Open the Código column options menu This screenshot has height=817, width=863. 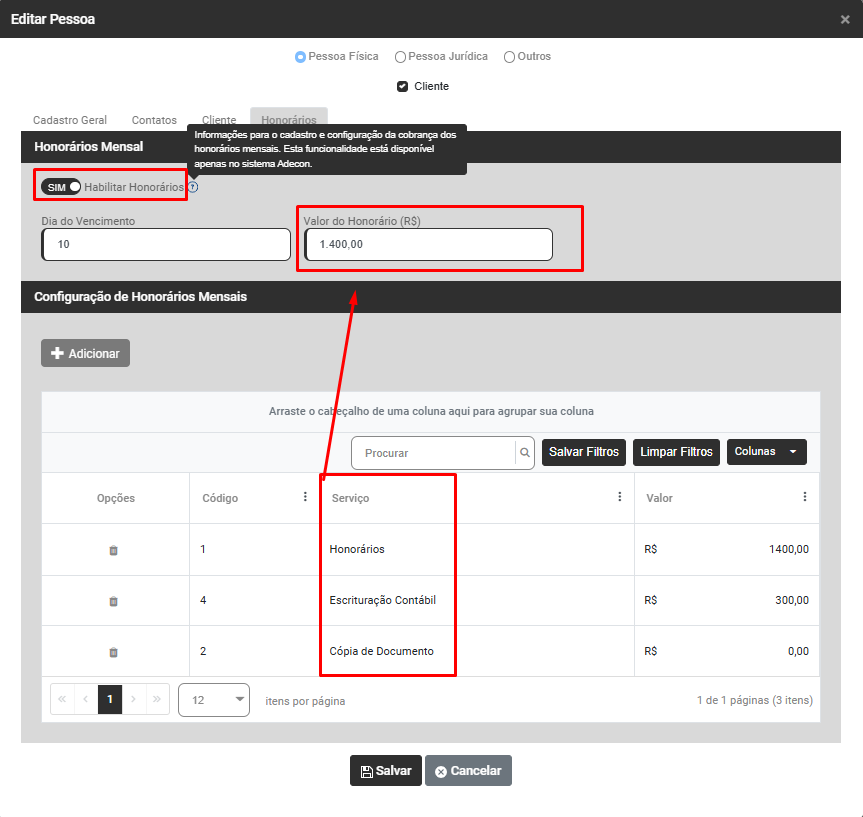pyautogui.click(x=305, y=497)
